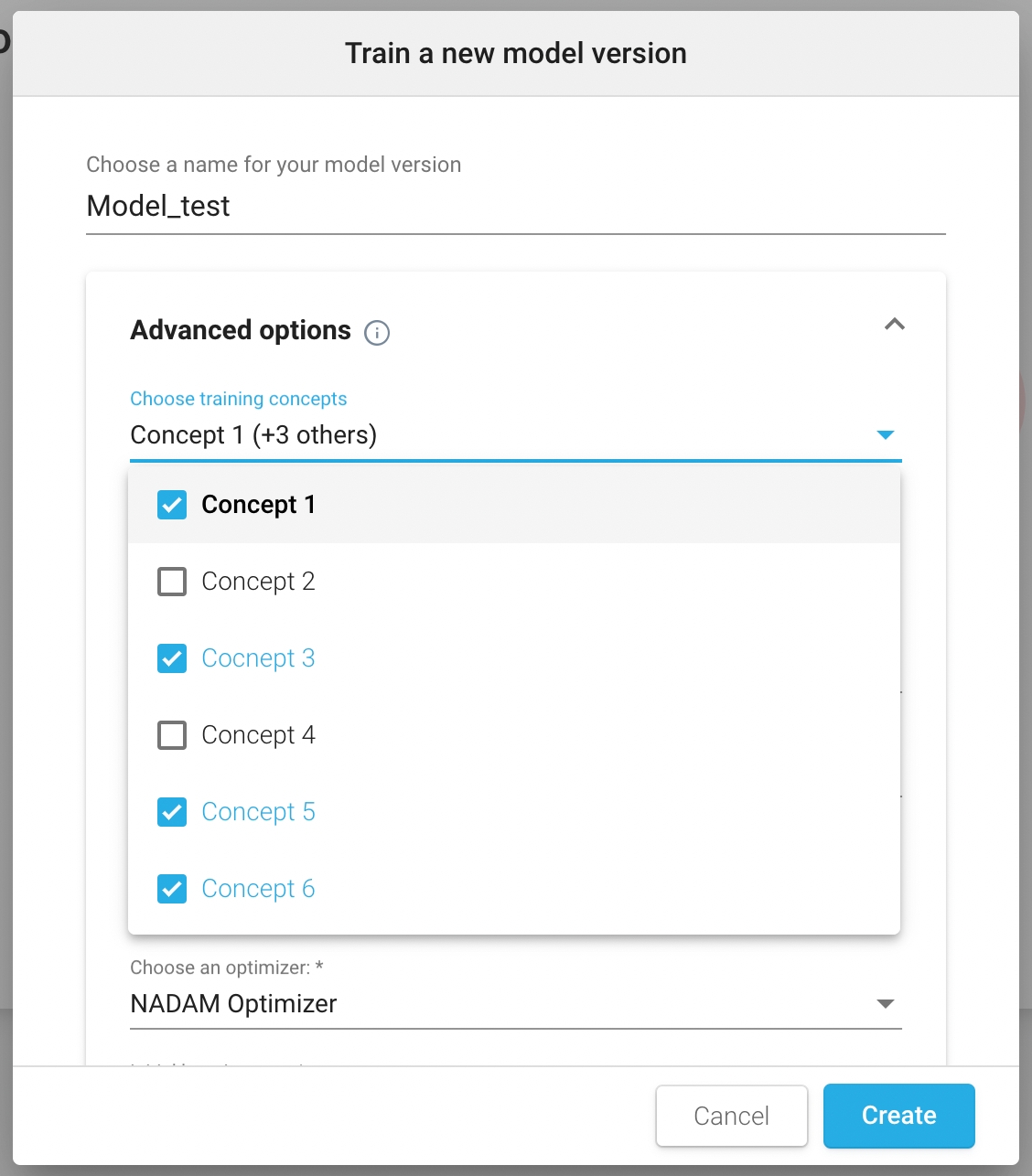This screenshot has width=1032, height=1176.
Task: Click the Advanced options heading
Action: pyautogui.click(x=241, y=330)
